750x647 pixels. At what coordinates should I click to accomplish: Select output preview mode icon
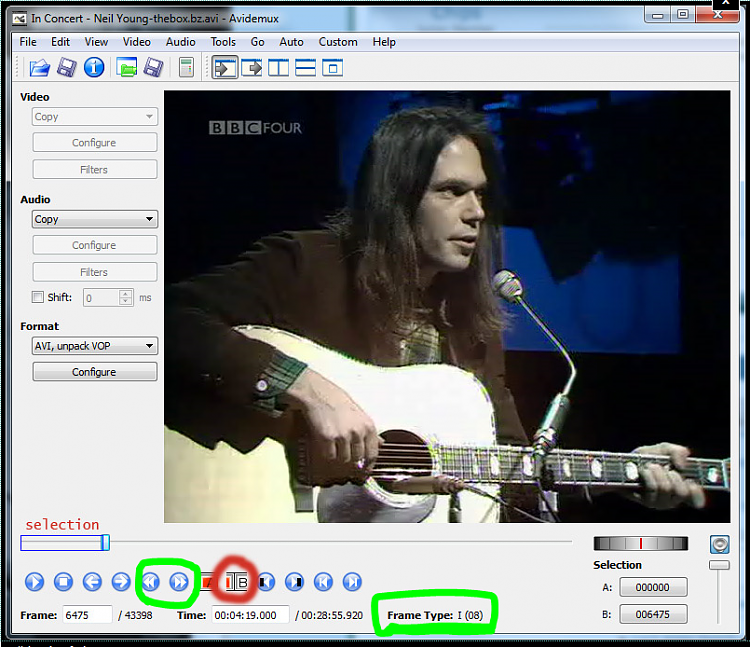point(252,68)
